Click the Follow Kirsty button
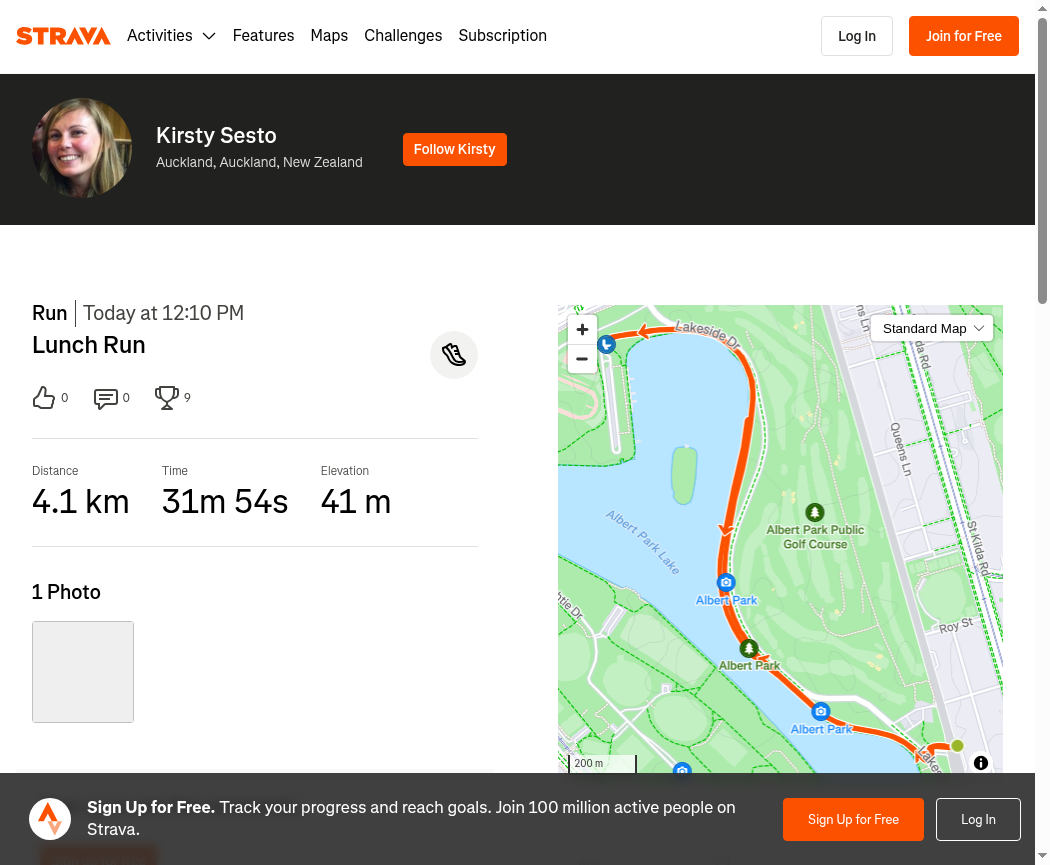1050x865 pixels. (x=455, y=149)
